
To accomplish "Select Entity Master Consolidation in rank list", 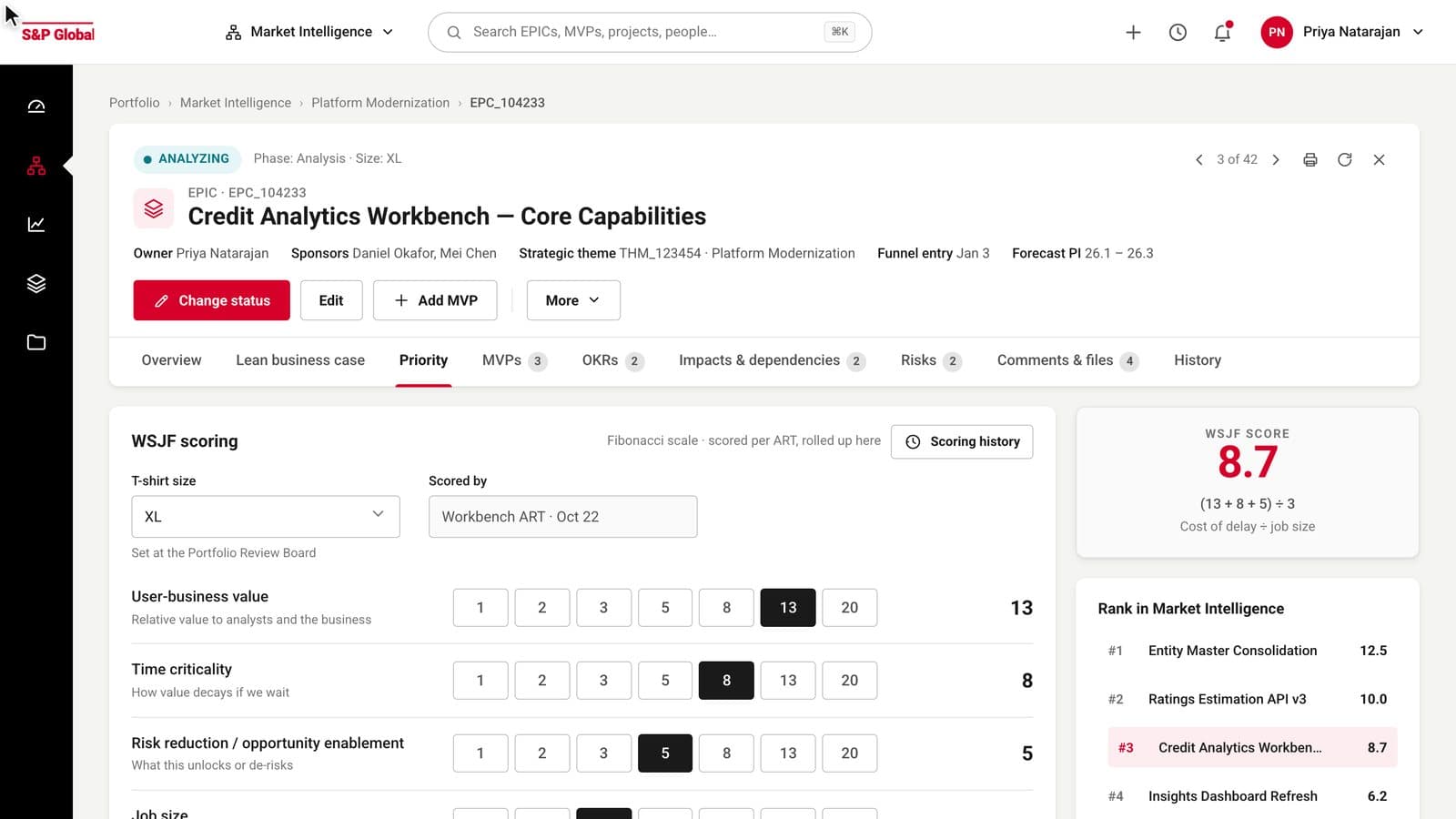I will [1248, 651].
